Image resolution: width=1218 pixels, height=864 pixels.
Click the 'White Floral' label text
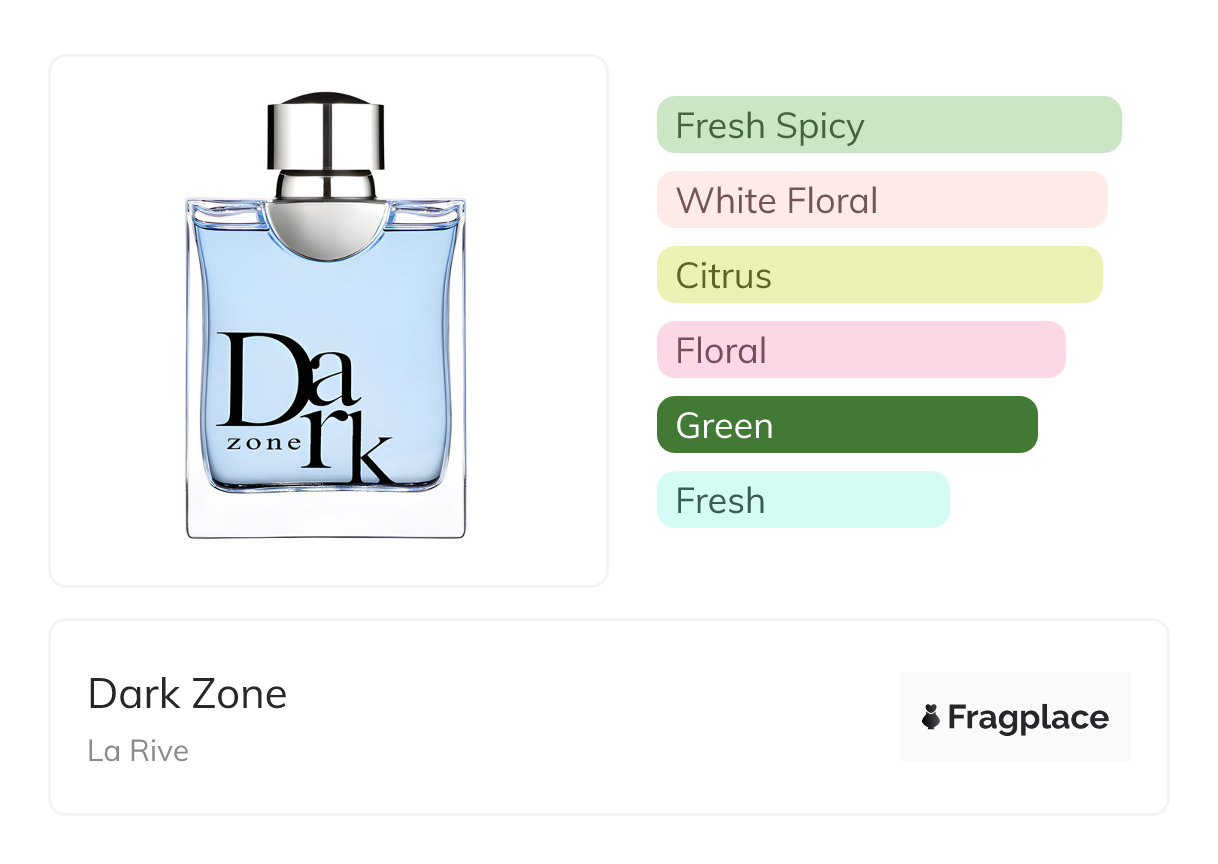(x=776, y=201)
